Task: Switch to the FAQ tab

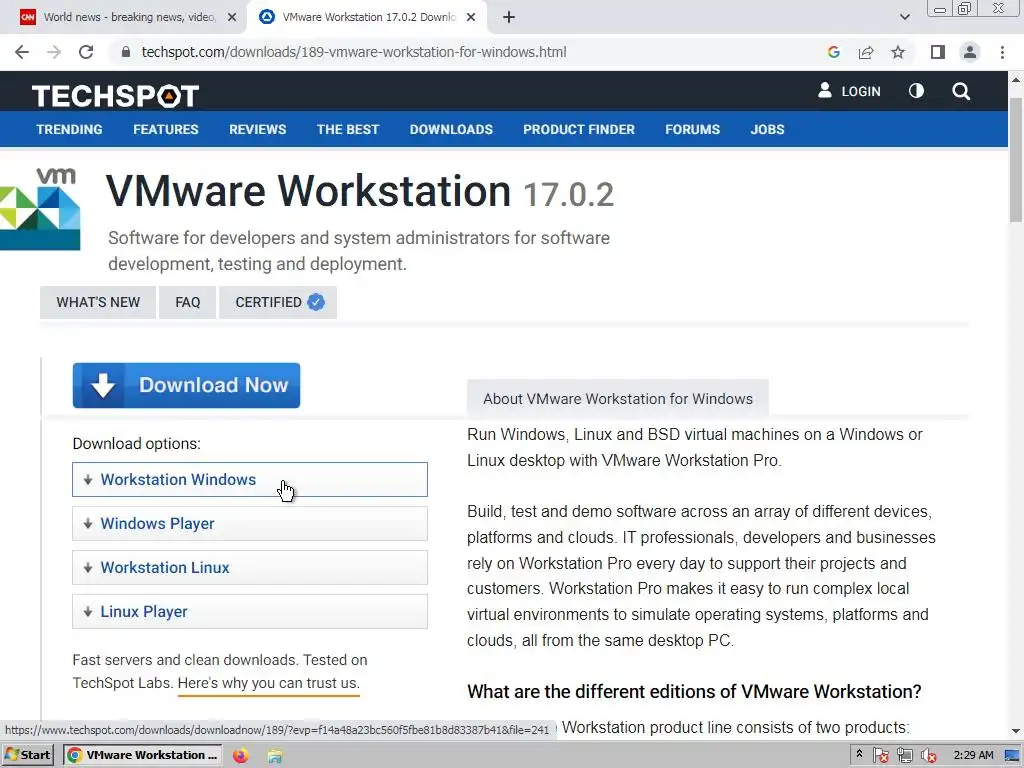Action: coord(187,302)
